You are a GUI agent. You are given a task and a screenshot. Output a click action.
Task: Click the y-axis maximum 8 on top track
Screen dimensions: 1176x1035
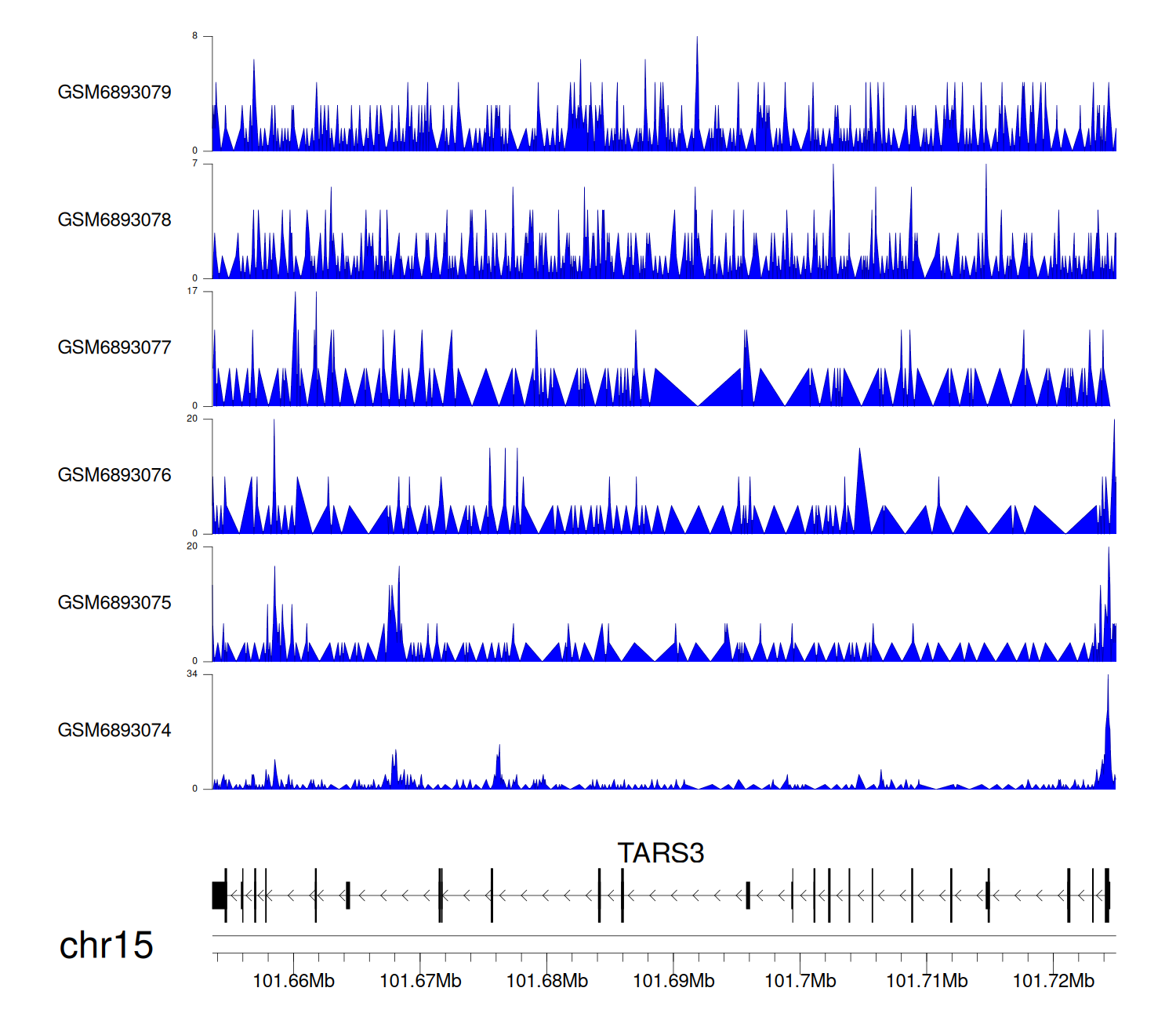195,36
